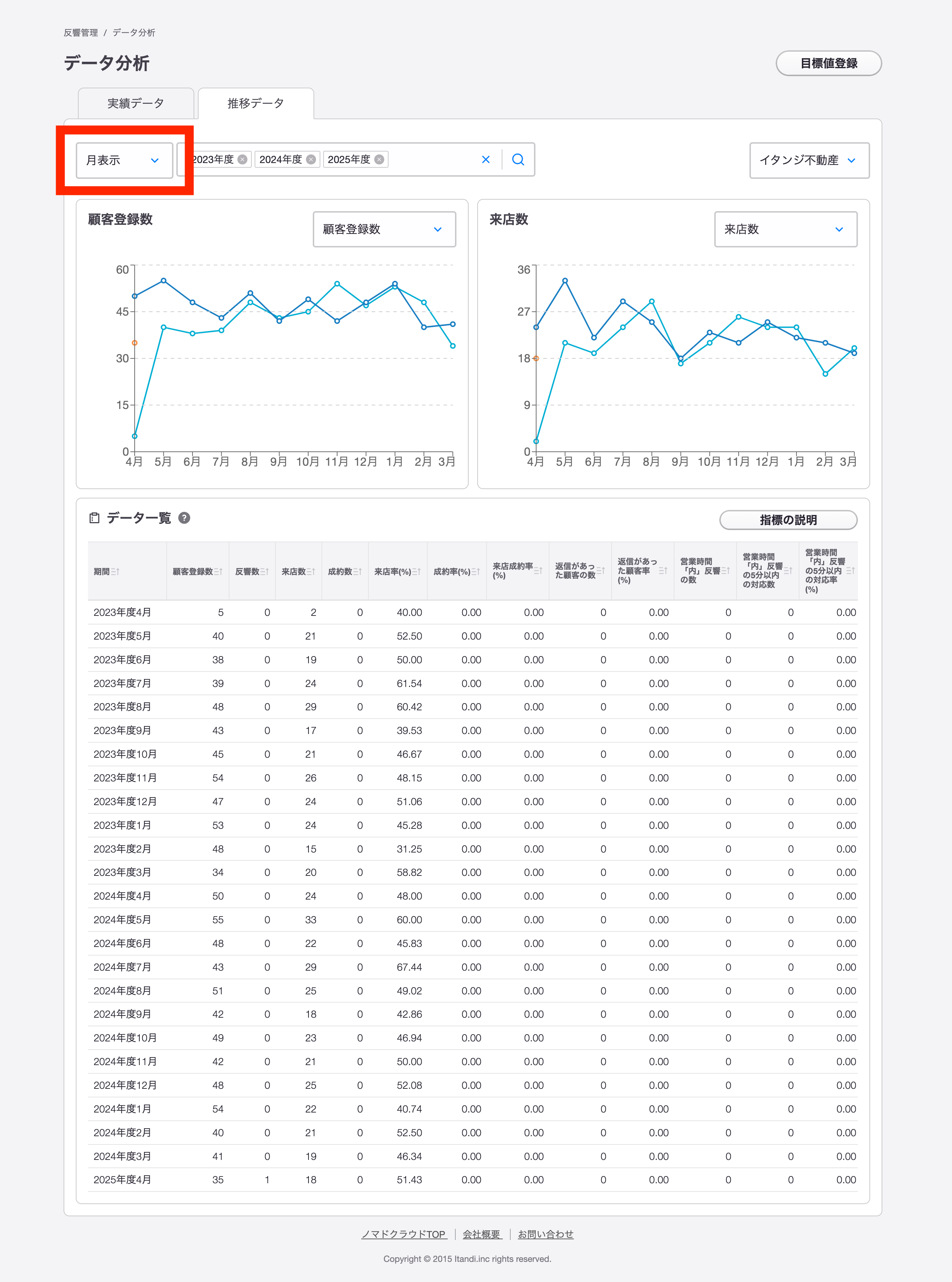The image size is (952, 1282).
Task: Sort by 来店数 column icon
Action: (x=311, y=572)
